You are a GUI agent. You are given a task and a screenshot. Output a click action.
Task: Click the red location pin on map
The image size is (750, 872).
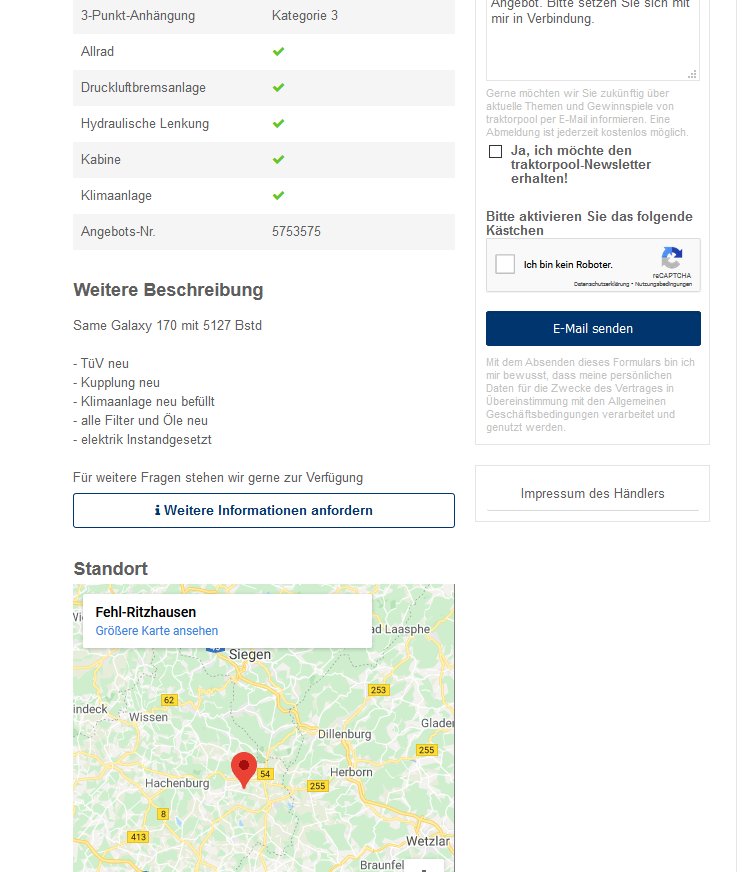pyautogui.click(x=244, y=768)
